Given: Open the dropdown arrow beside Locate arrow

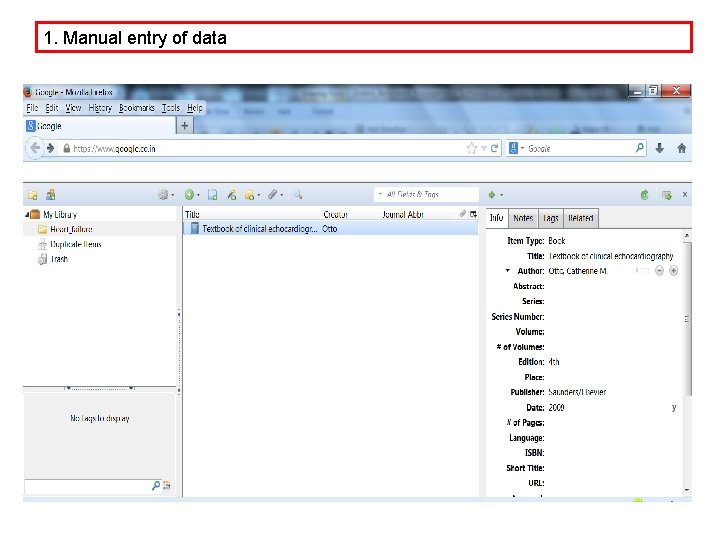Looking at the screenshot, I should pyautogui.click(x=501, y=195).
